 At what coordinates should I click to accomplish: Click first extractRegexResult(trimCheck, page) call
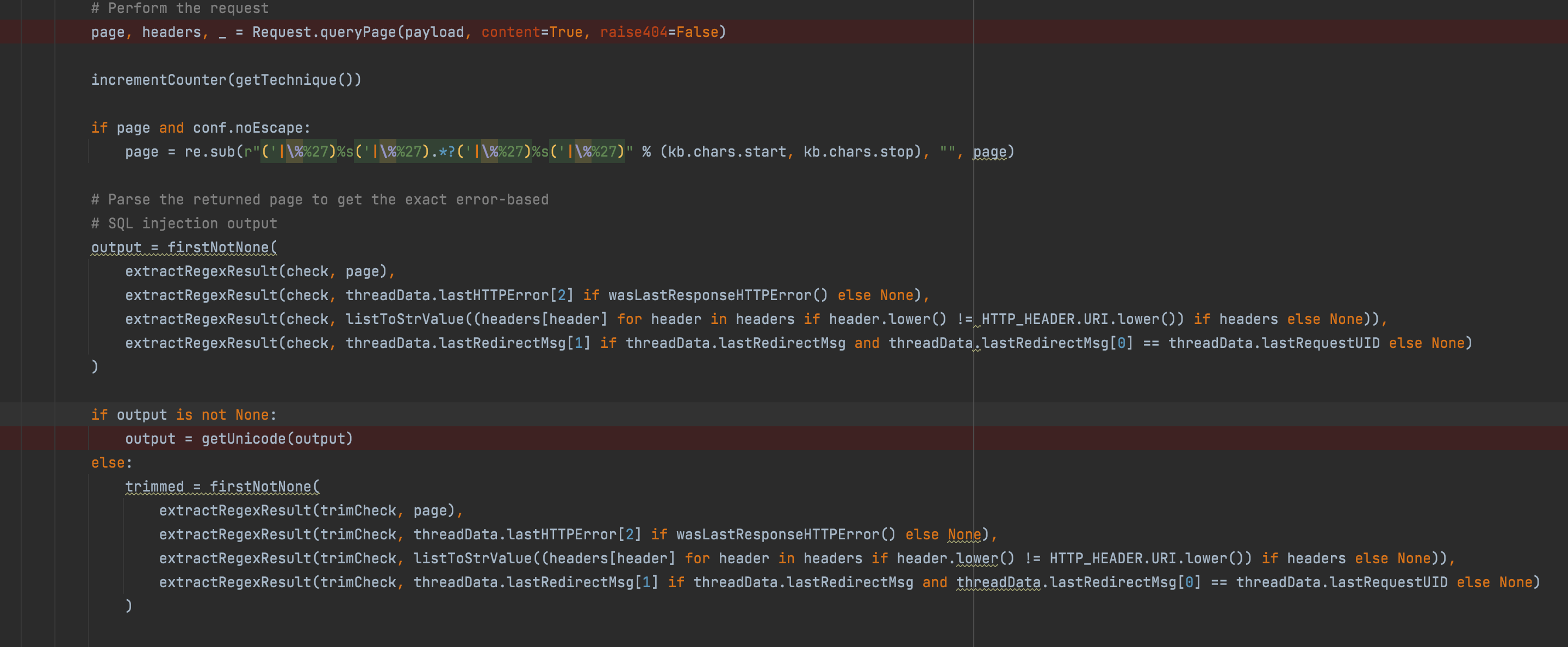[x=307, y=510]
